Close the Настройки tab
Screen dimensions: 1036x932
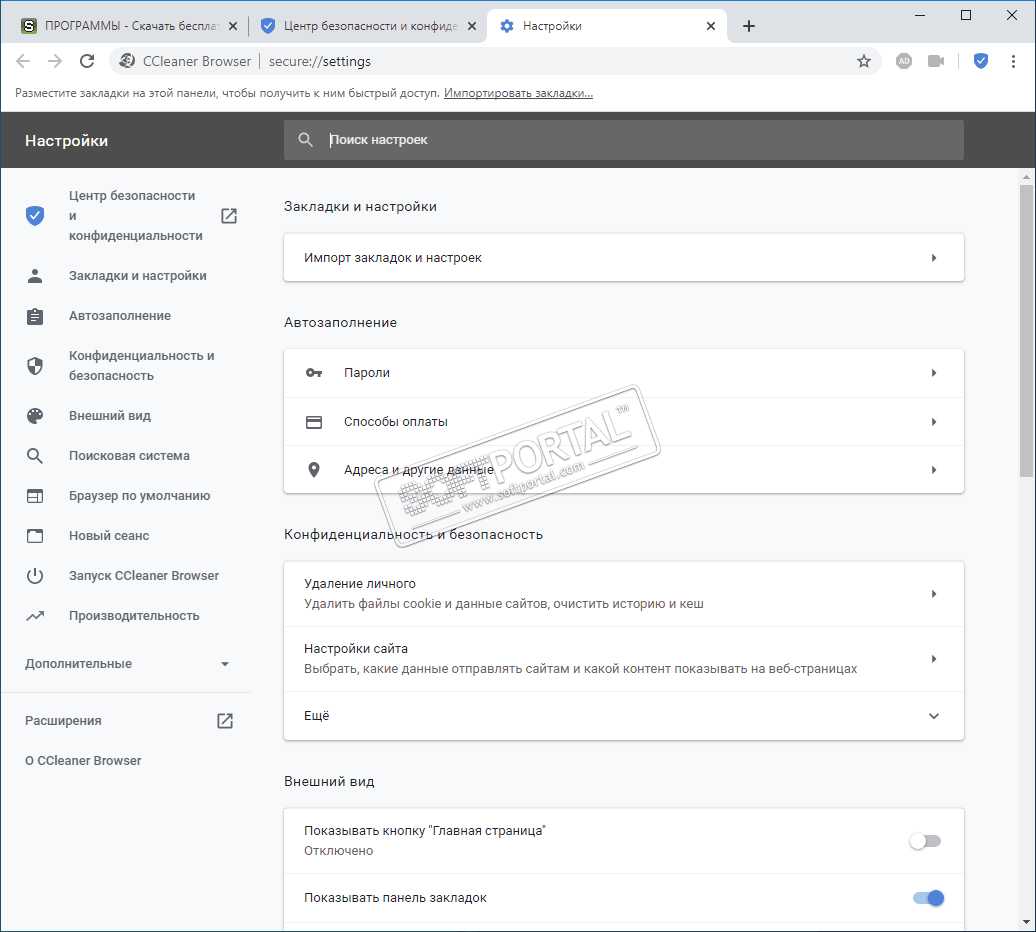[710, 26]
